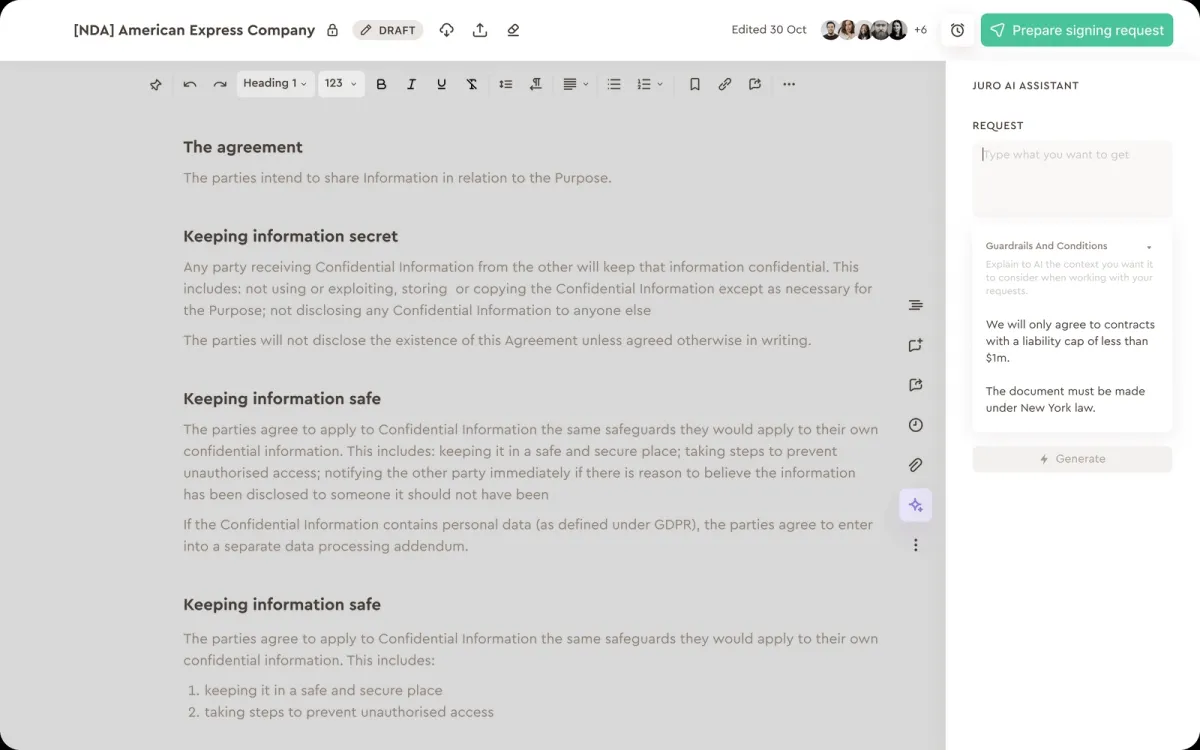
Task: Click the New York law guardrail text
Action: click(x=1065, y=399)
